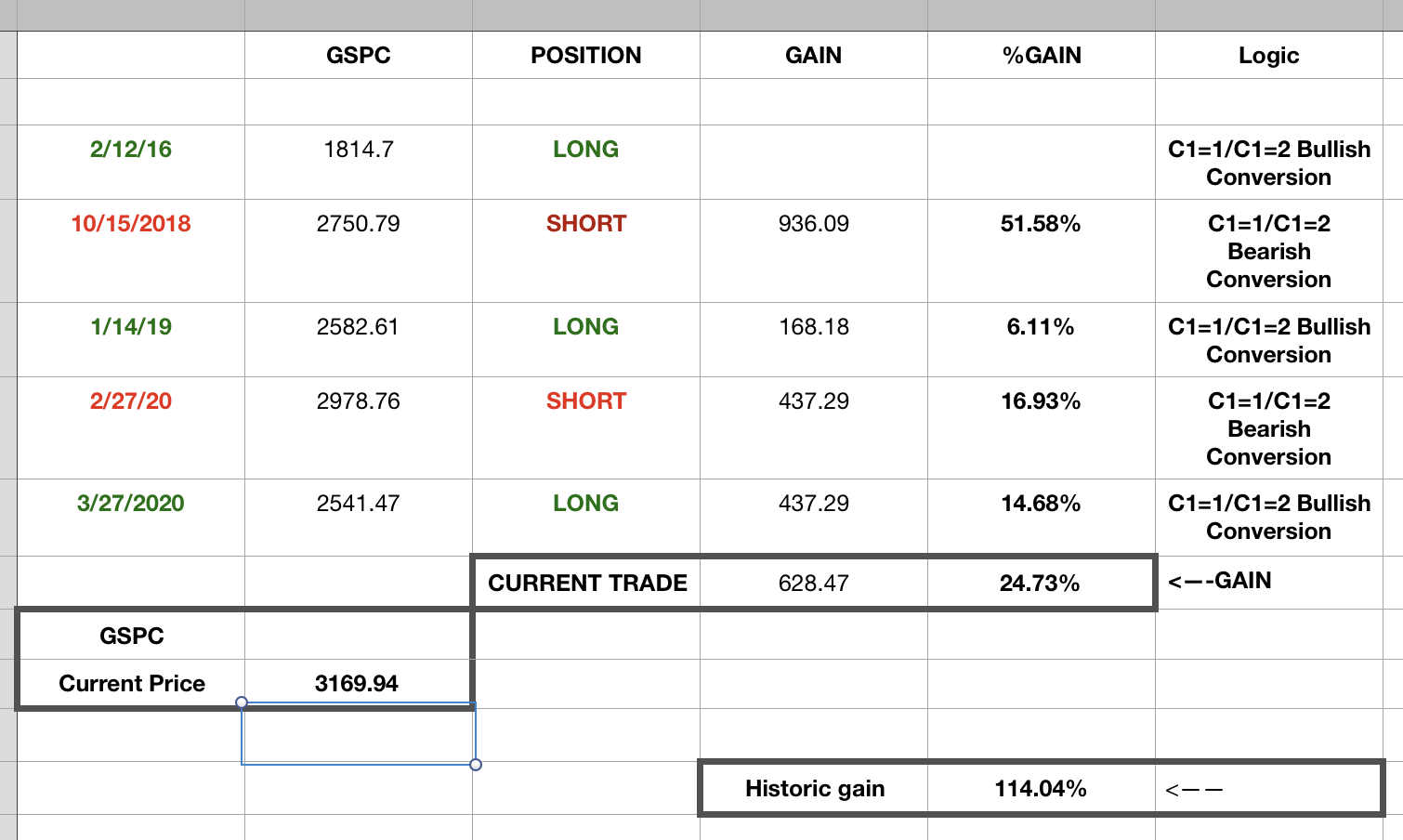Click the 1/14/19 date cell
The image size is (1403, 840).
(131, 327)
